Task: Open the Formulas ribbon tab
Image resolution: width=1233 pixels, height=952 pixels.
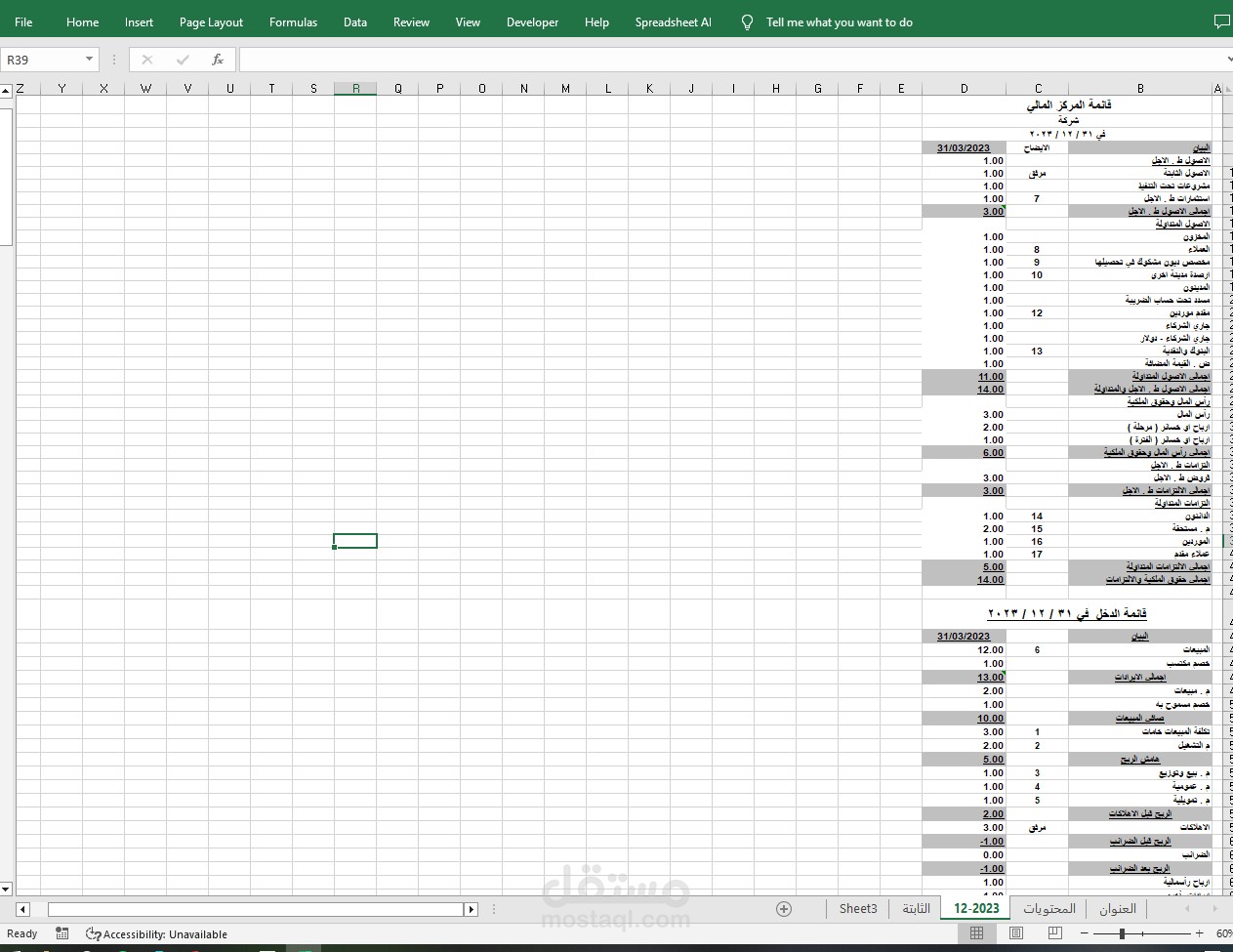Action: (293, 21)
